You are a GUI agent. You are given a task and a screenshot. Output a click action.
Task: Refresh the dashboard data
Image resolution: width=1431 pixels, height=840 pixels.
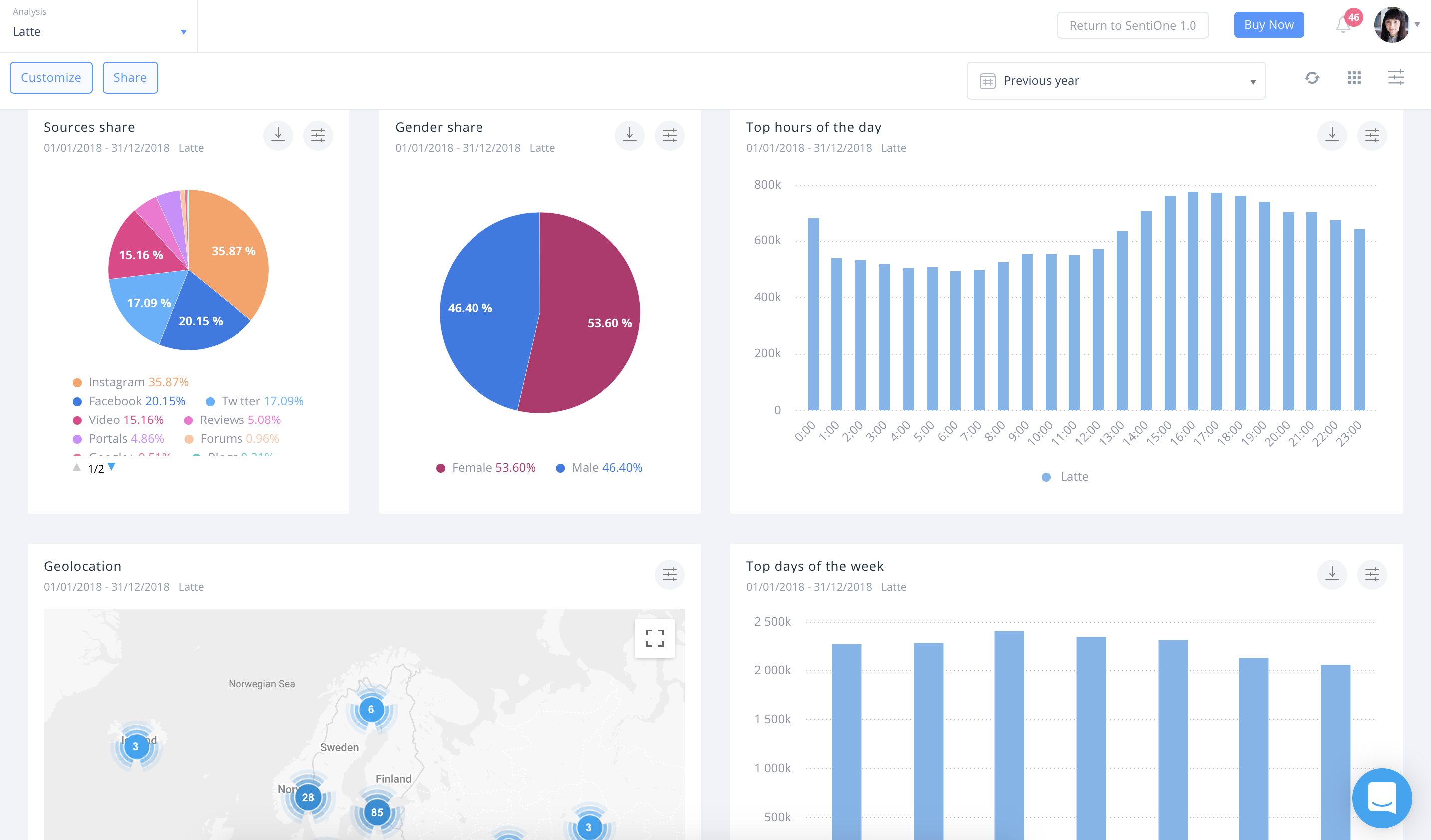click(x=1312, y=78)
